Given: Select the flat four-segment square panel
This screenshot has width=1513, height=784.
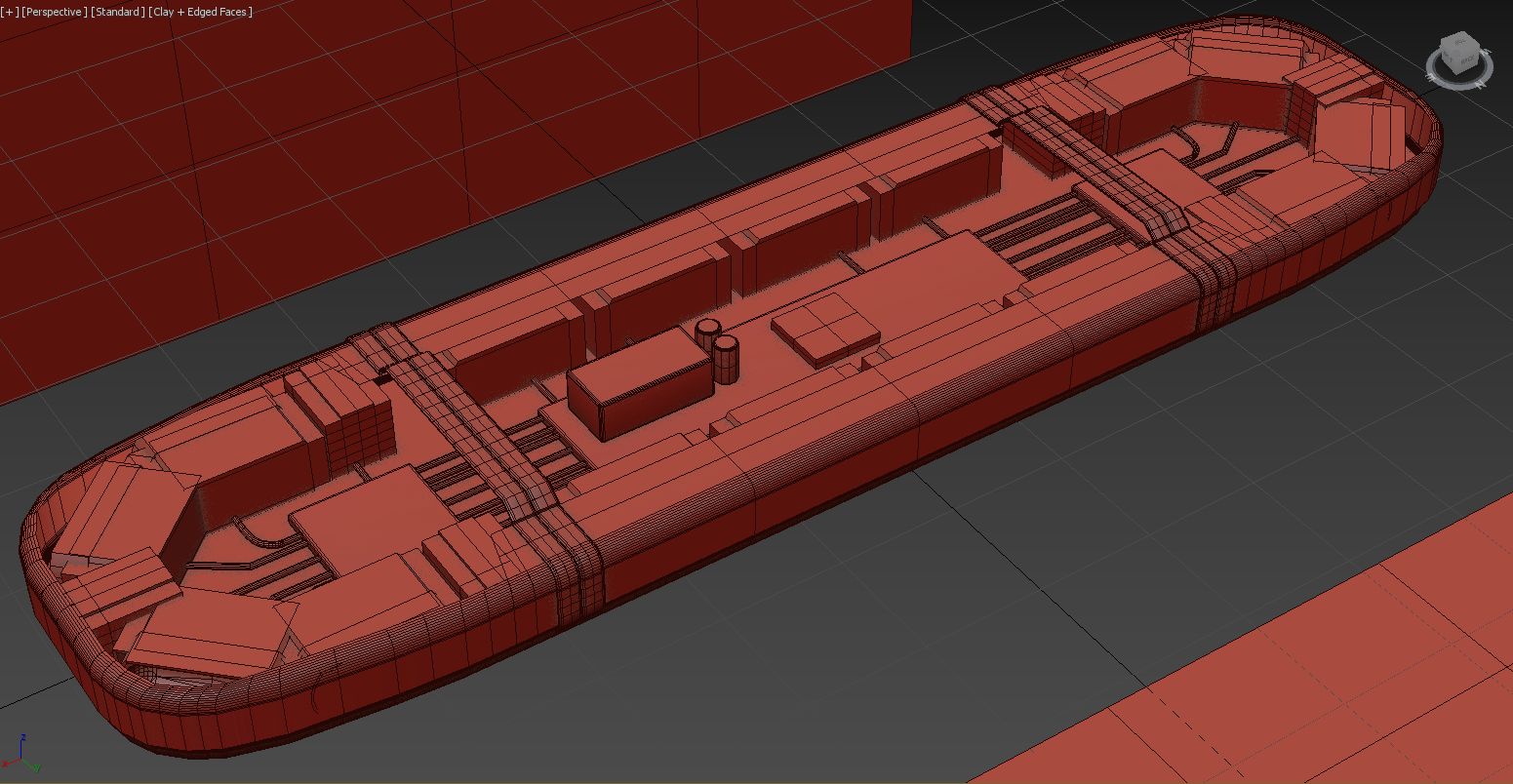Looking at the screenshot, I should pos(825,327).
